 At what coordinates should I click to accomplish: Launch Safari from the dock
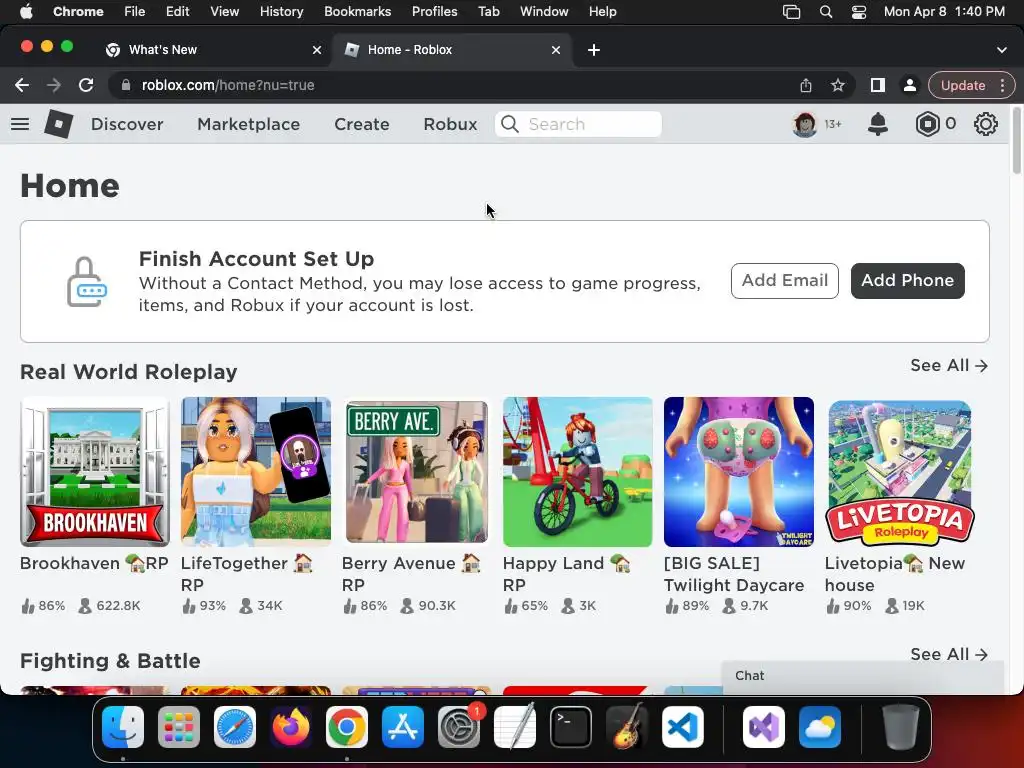click(234, 727)
